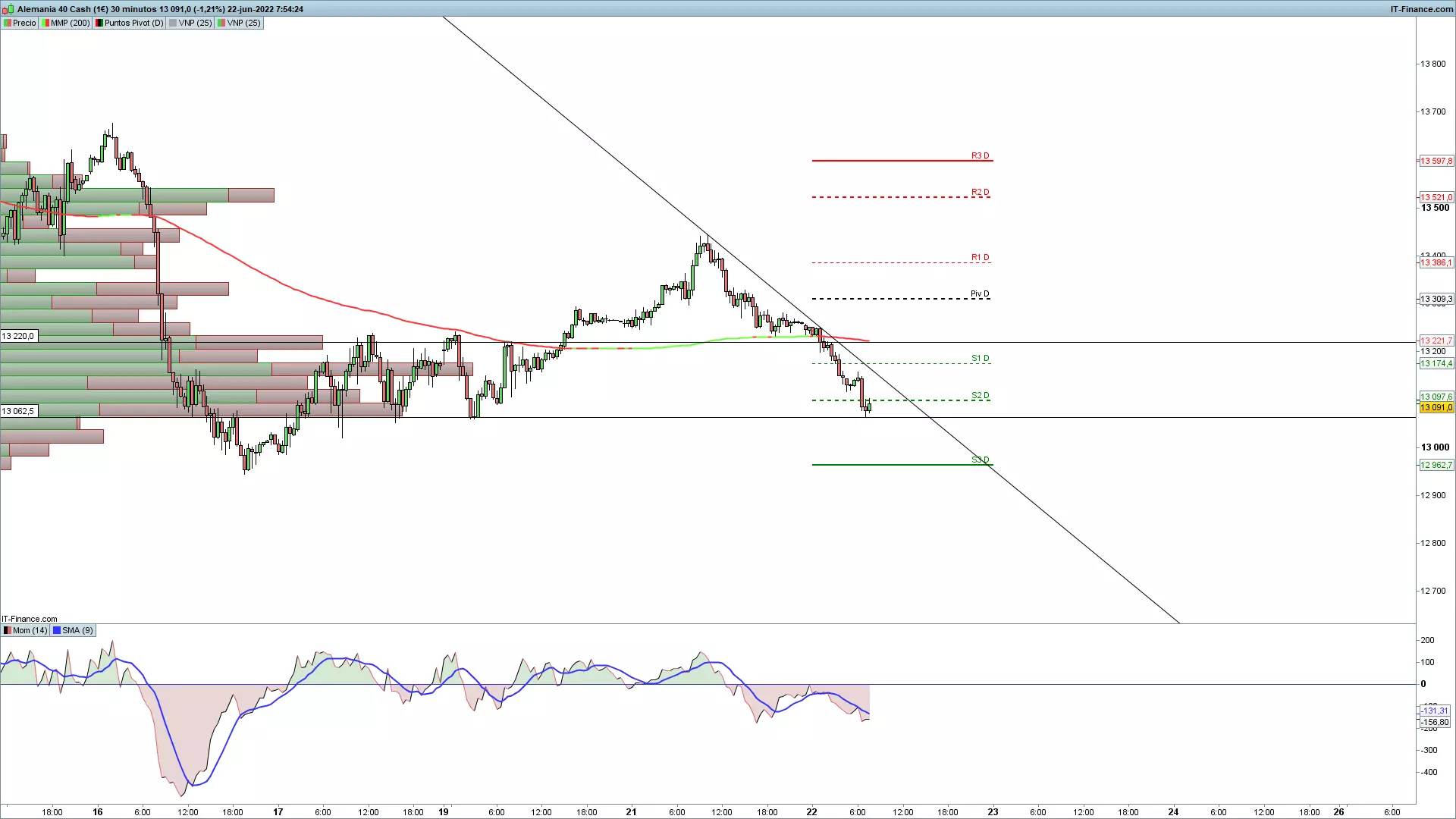Image resolution: width=1456 pixels, height=819 pixels.
Task: Open the IT-Finance.com link at top right
Action: [1421, 9]
